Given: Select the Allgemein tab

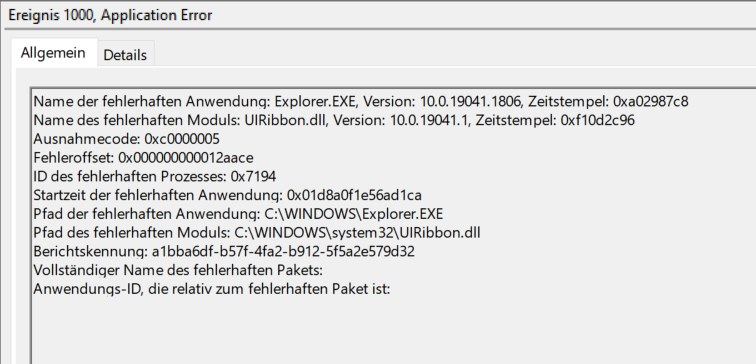Looking at the screenshot, I should click(53, 53).
